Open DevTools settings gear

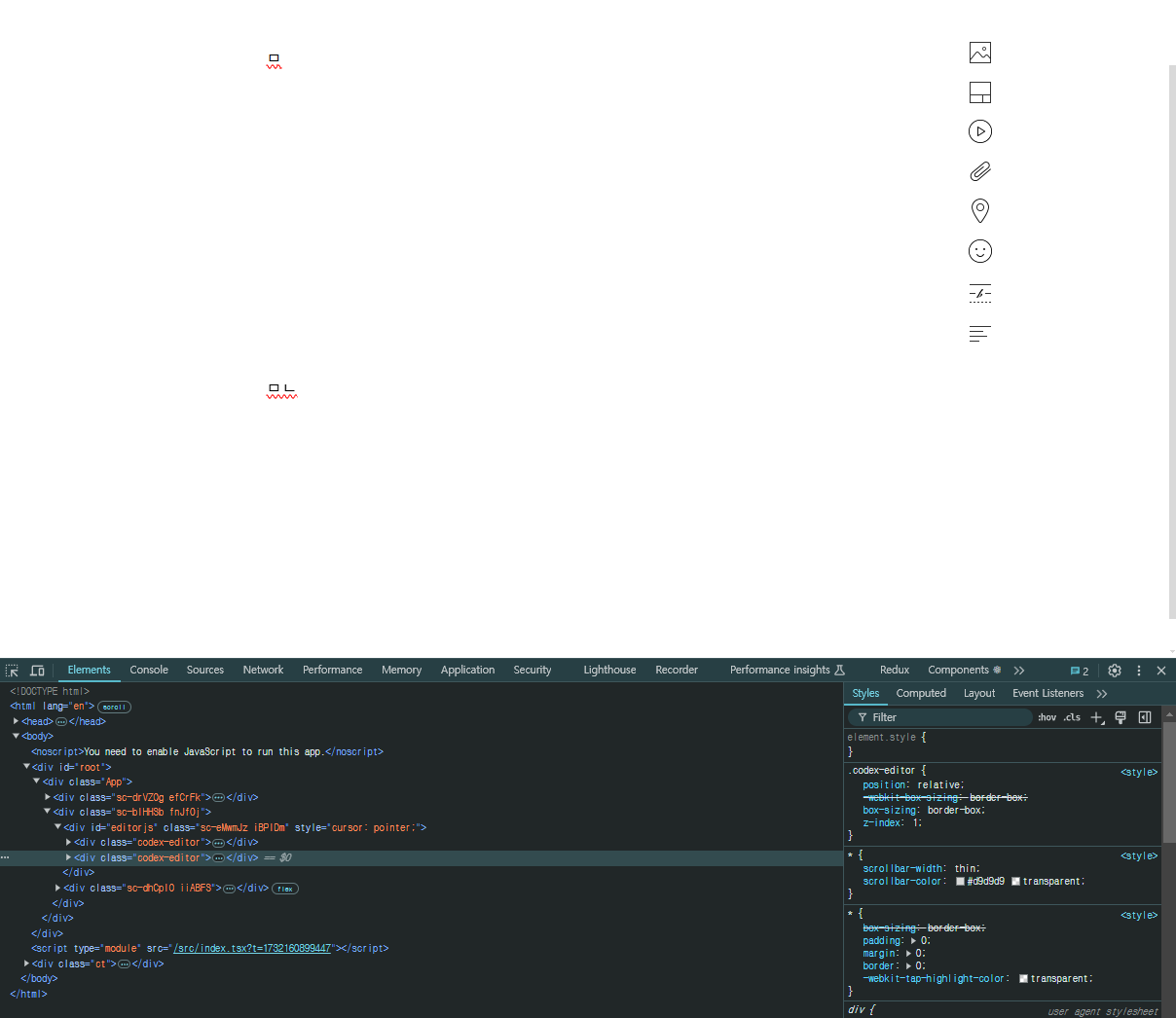[x=1115, y=671]
